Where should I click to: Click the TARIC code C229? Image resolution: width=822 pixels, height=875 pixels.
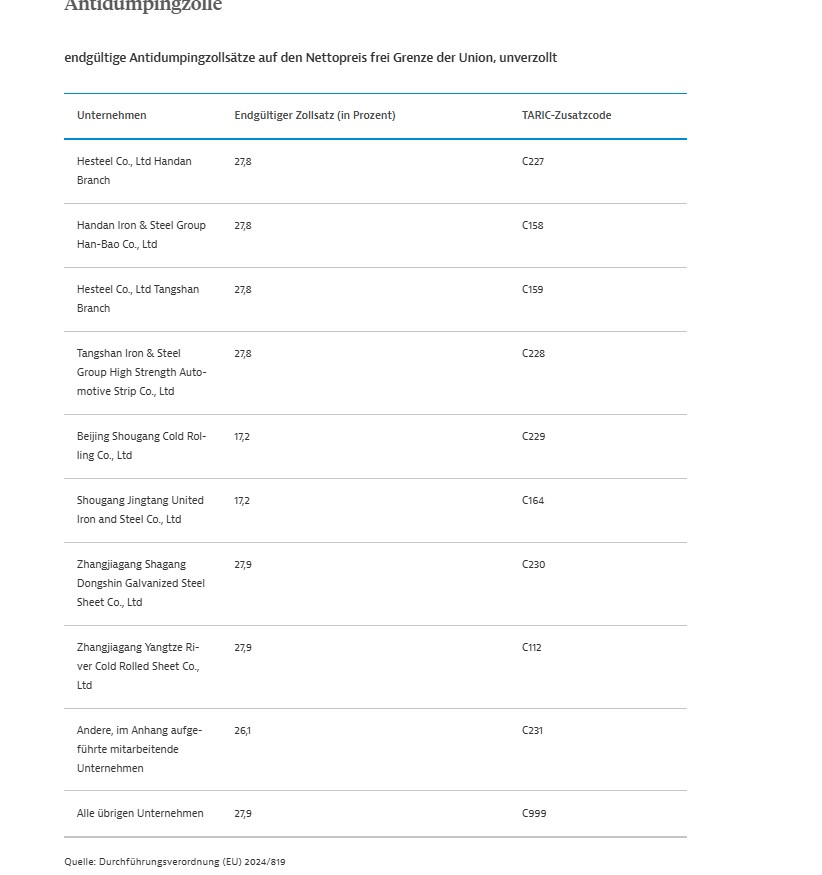pos(533,436)
